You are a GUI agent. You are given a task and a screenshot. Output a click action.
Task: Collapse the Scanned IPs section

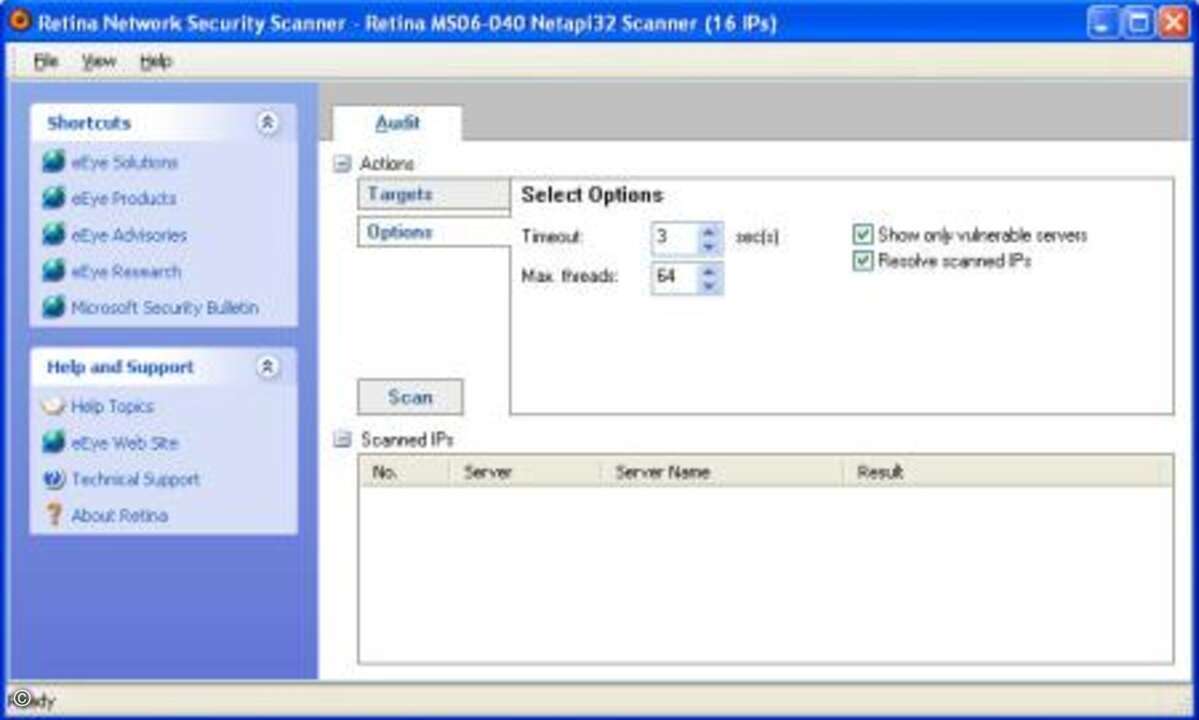pos(342,439)
